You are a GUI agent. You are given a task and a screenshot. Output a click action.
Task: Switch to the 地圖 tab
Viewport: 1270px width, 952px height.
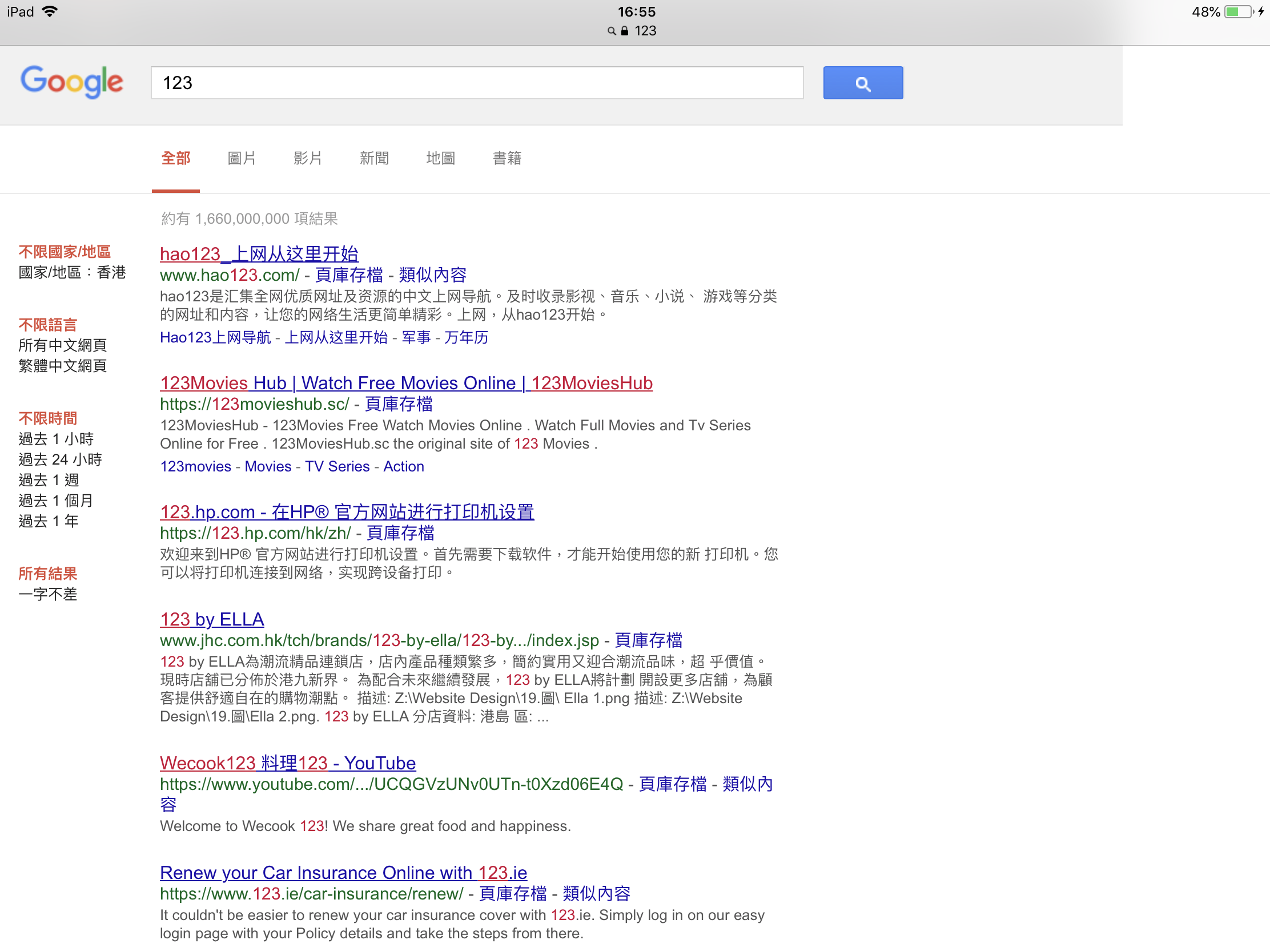pos(440,158)
